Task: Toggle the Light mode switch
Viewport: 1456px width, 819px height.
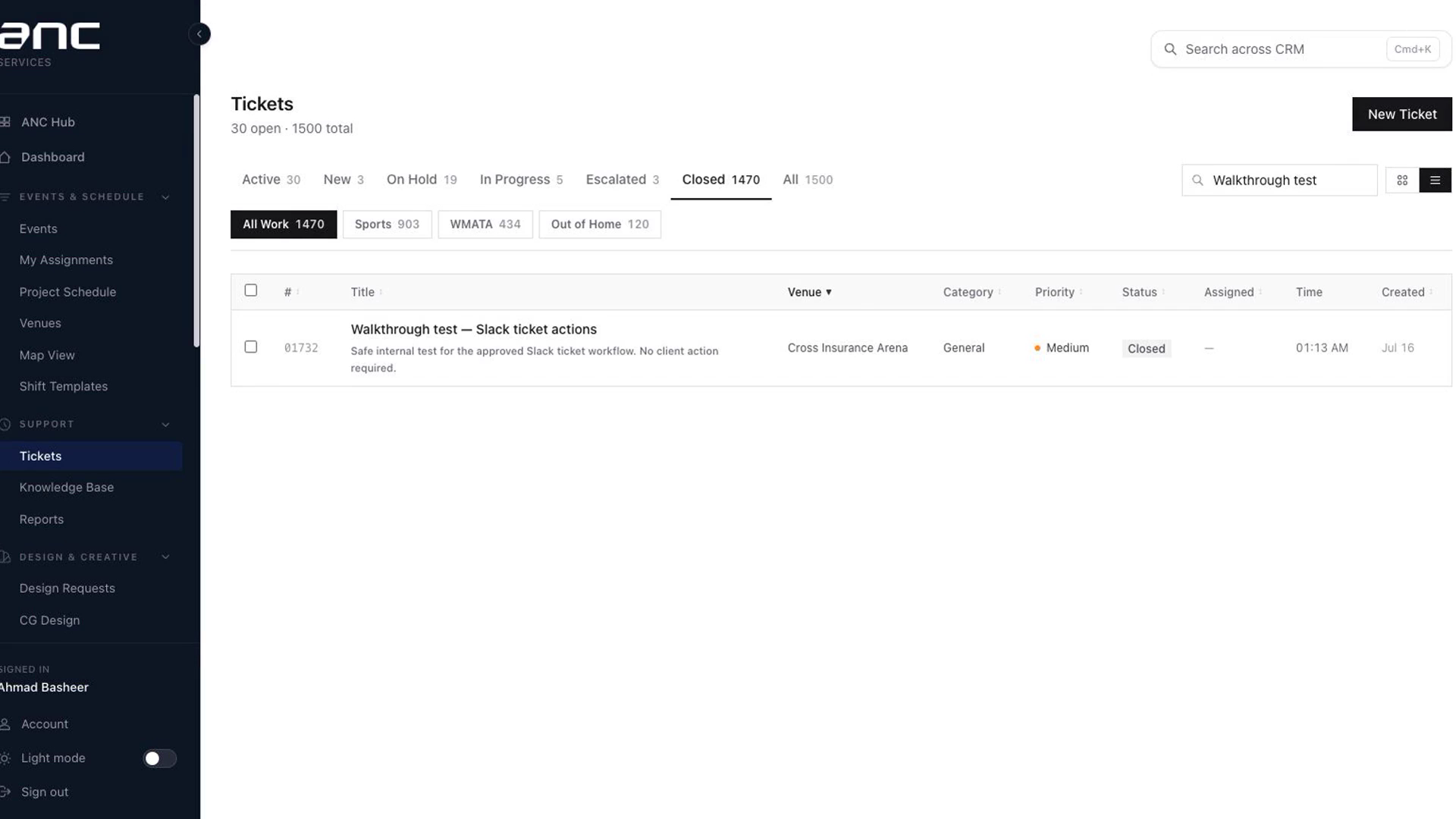Action: click(x=160, y=758)
